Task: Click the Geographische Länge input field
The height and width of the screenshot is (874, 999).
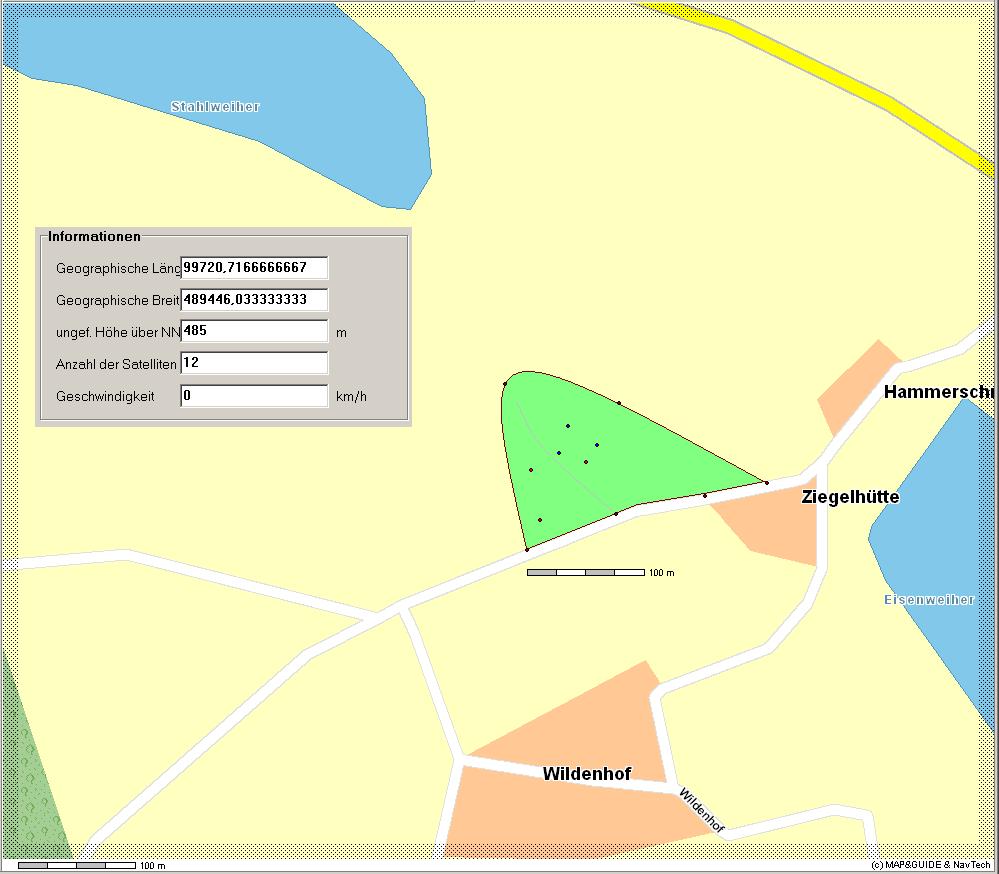Action: click(254, 268)
